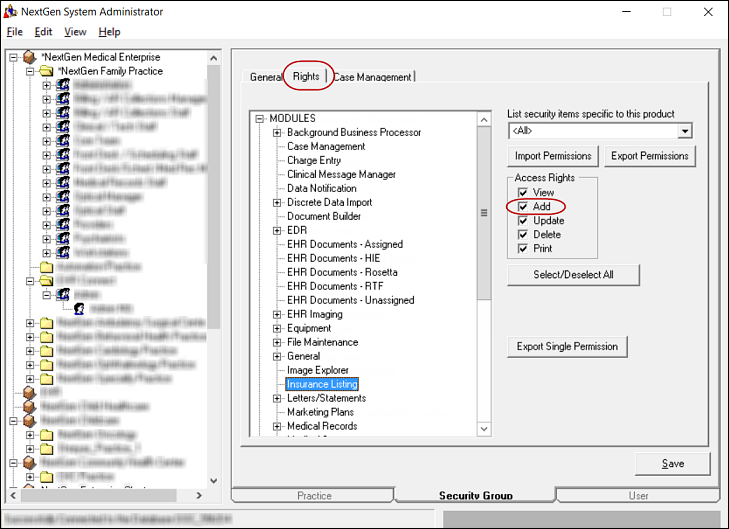
Task: Select EHR Documents - Assigned module
Action: pos(345,244)
